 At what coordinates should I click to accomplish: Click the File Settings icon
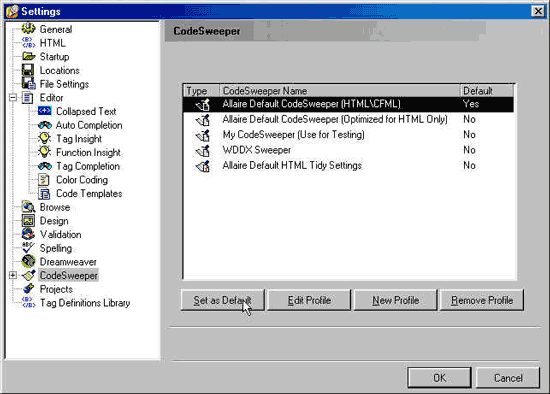[28, 84]
